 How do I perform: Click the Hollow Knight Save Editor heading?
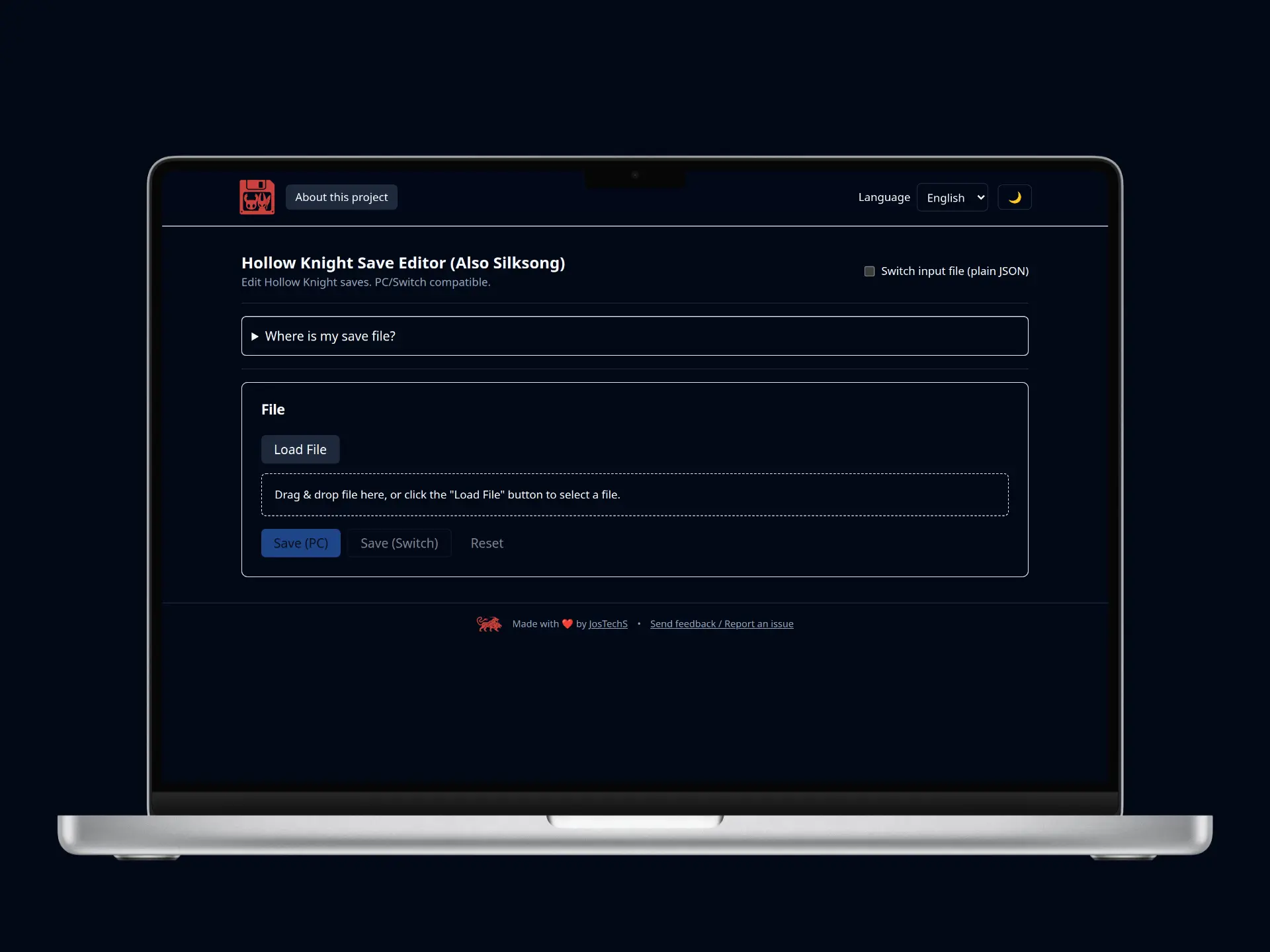[403, 263]
